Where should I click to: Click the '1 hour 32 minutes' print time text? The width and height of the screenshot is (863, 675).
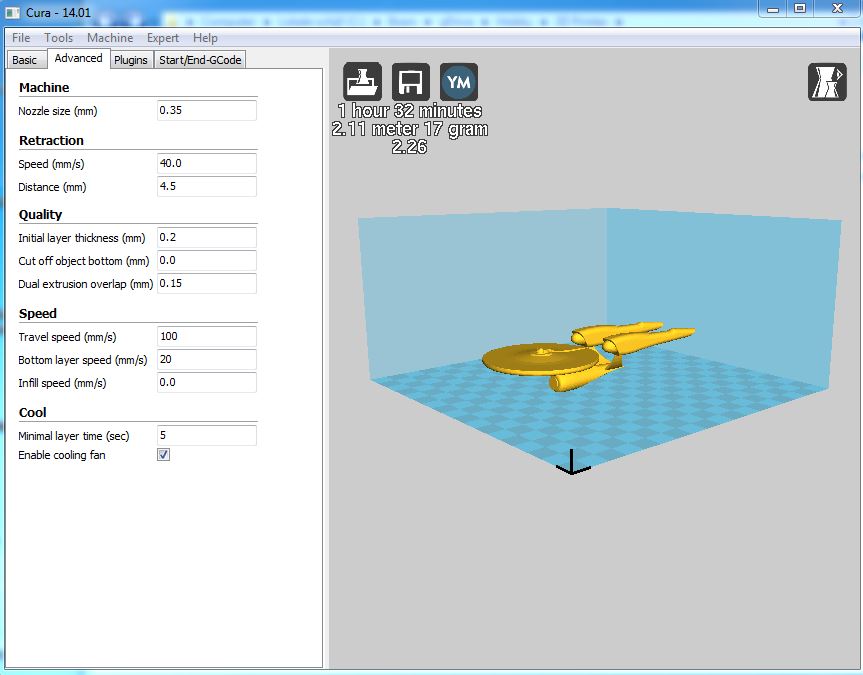pyautogui.click(x=410, y=111)
